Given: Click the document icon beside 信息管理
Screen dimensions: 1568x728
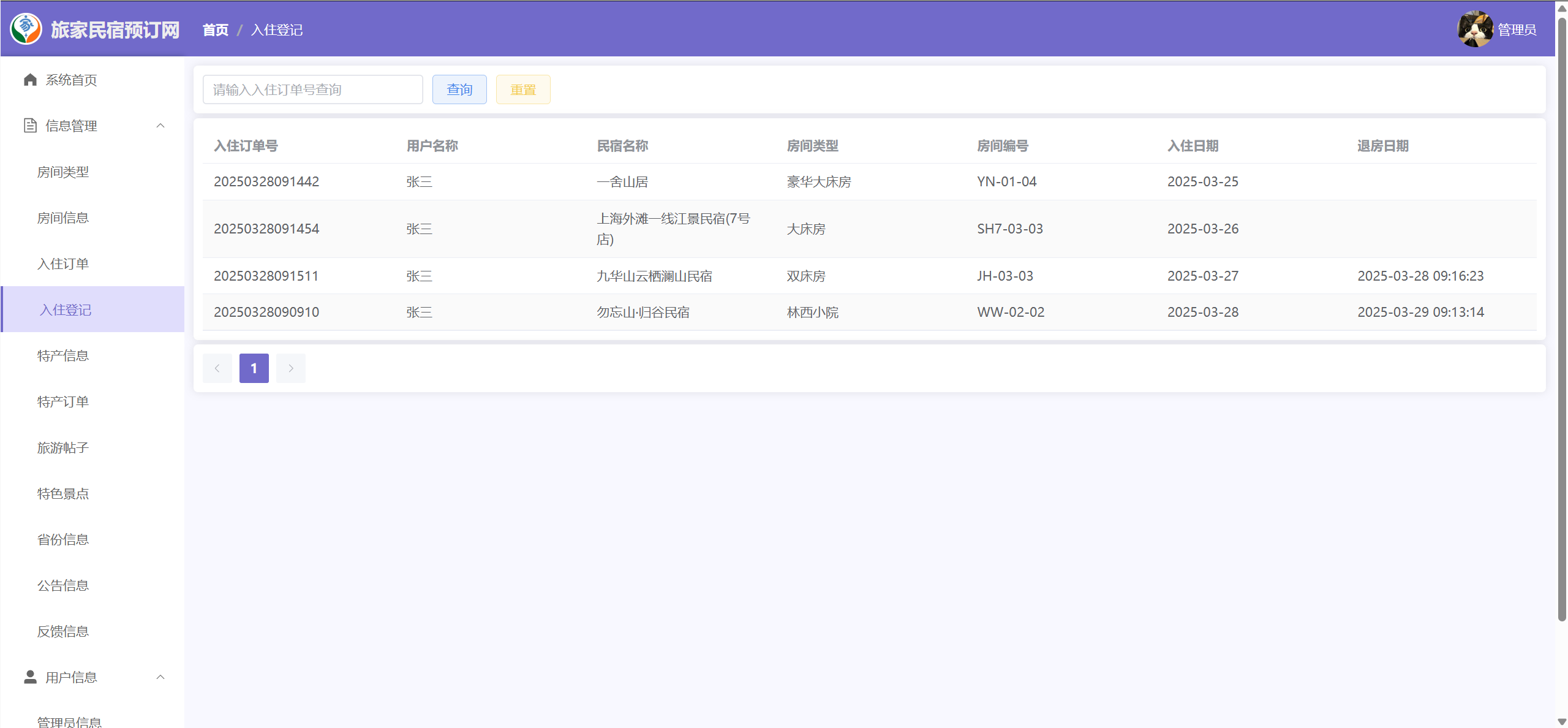Looking at the screenshot, I should [x=30, y=126].
